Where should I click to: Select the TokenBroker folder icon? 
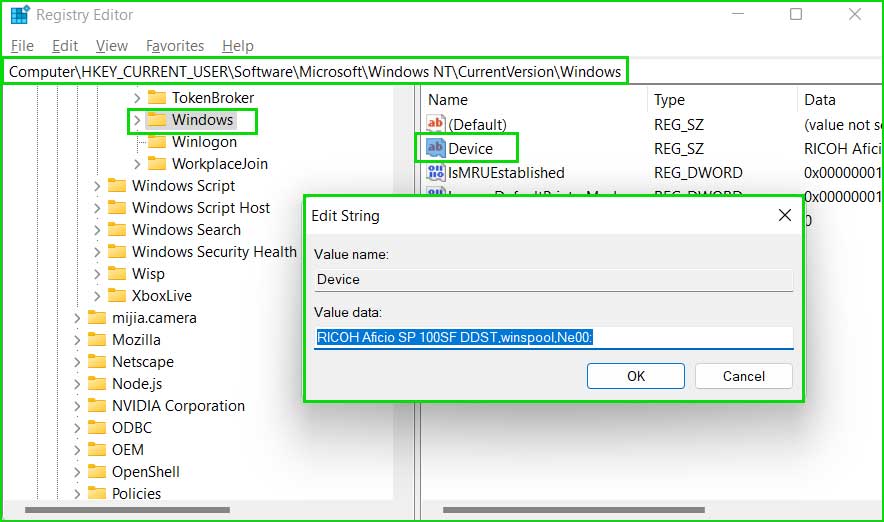point(157,98)
